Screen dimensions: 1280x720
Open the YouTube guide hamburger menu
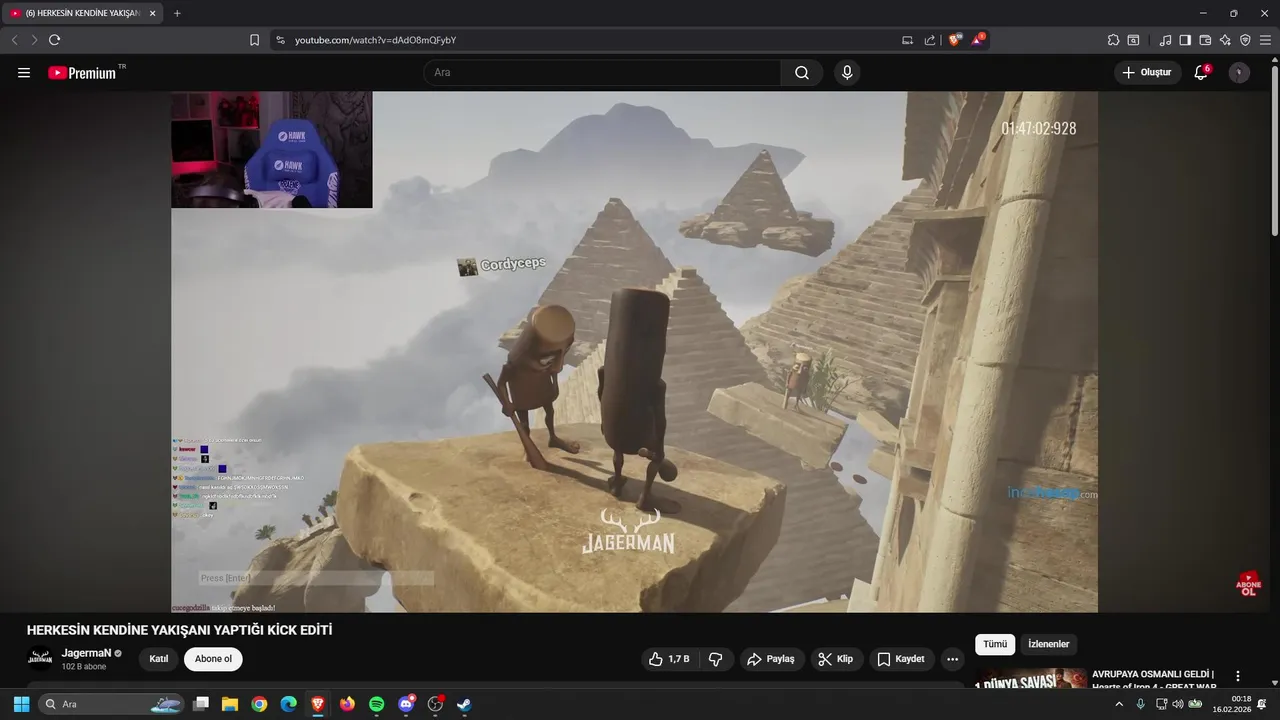[x=24, y=72]
